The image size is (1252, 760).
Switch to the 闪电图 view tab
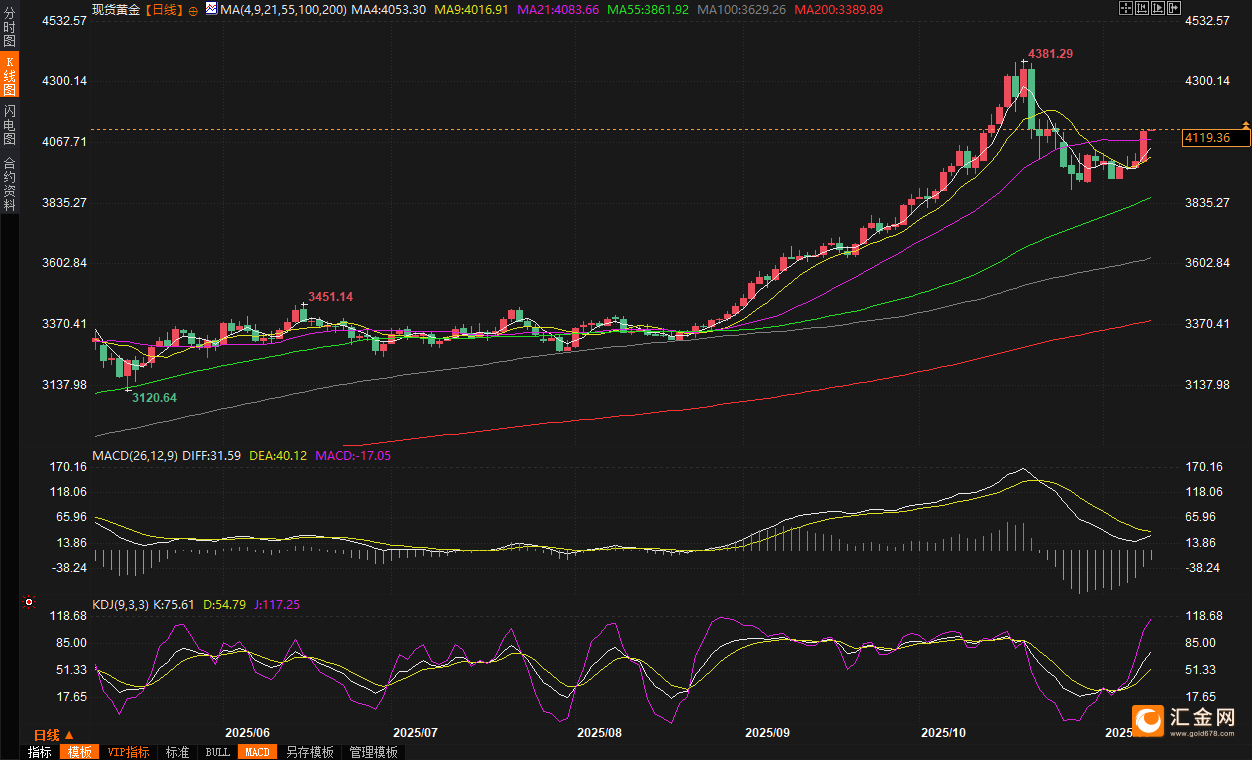point(9,124)
